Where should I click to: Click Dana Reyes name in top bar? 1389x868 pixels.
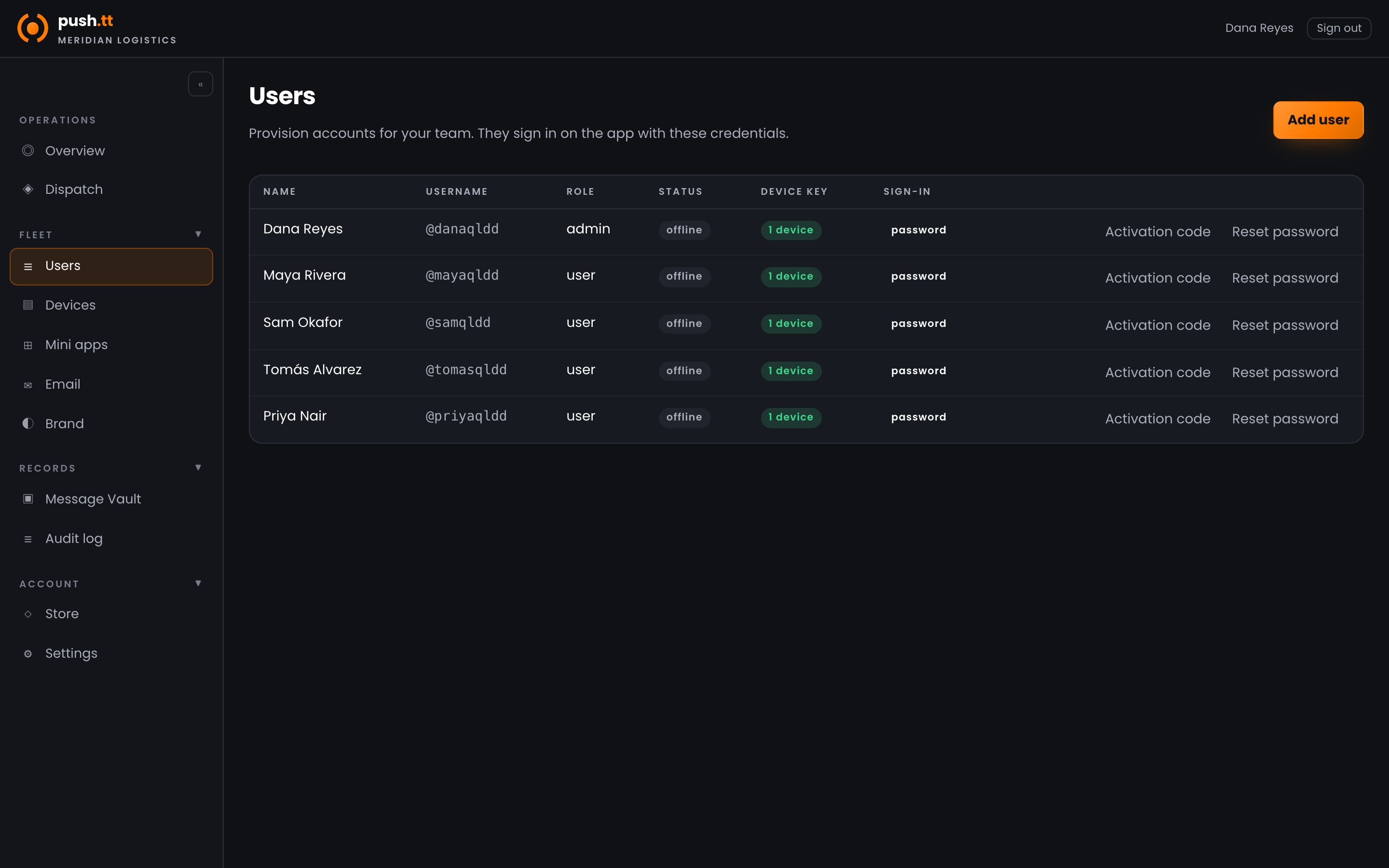[x=1259, y=28]
